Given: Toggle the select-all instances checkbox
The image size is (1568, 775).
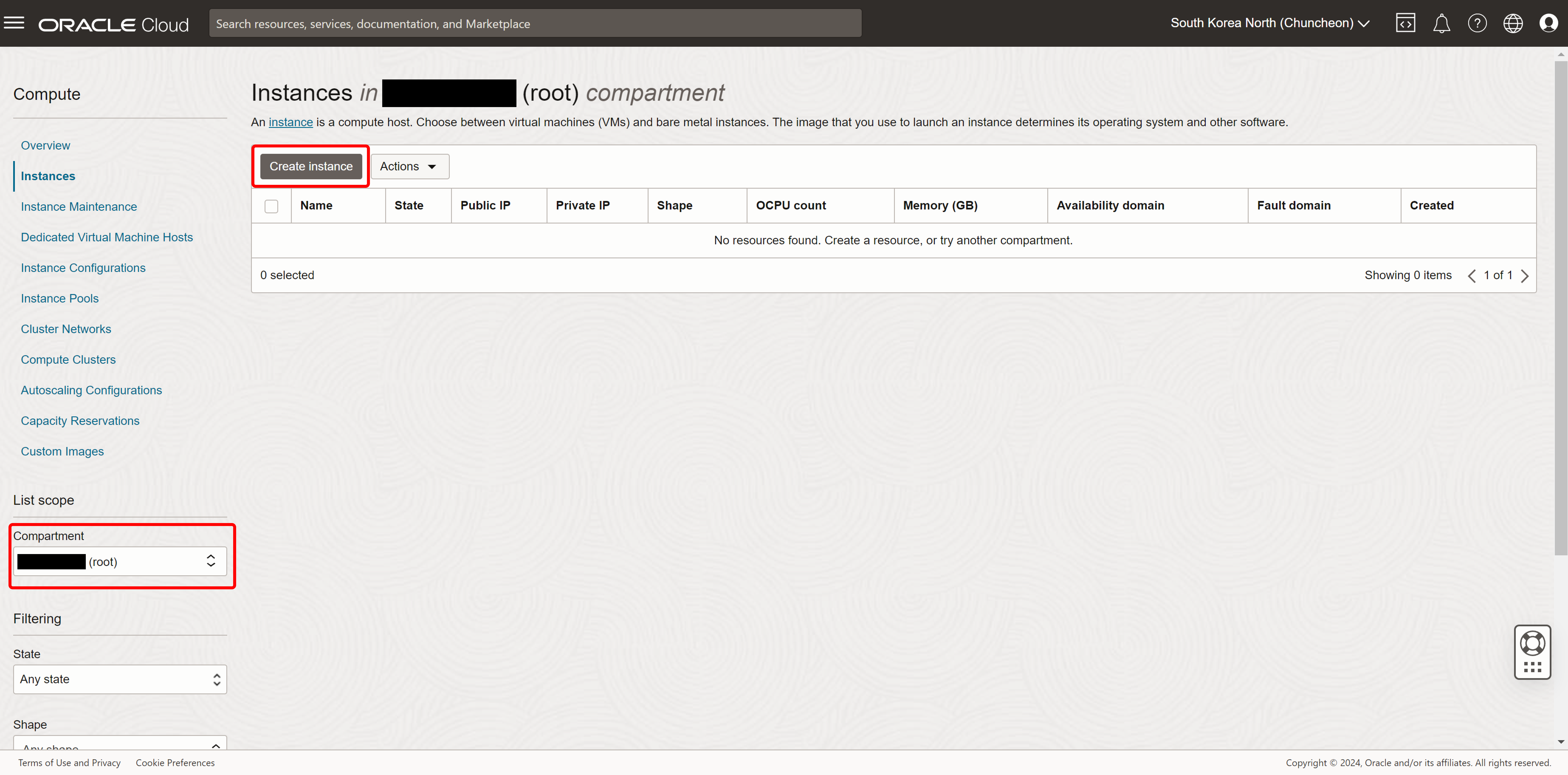Looking at the screenshot, I should [x=271, y=206].
